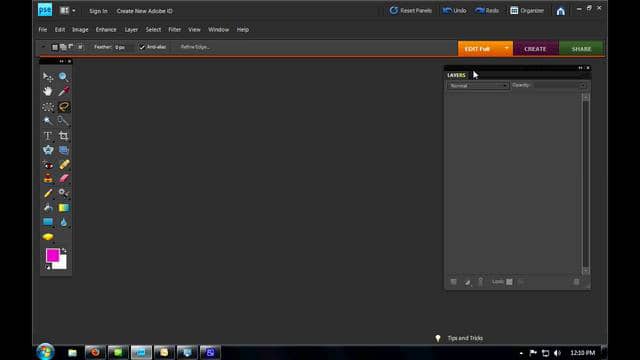Expand the EDIT Full mode arrow

click(x=507, y=49)
